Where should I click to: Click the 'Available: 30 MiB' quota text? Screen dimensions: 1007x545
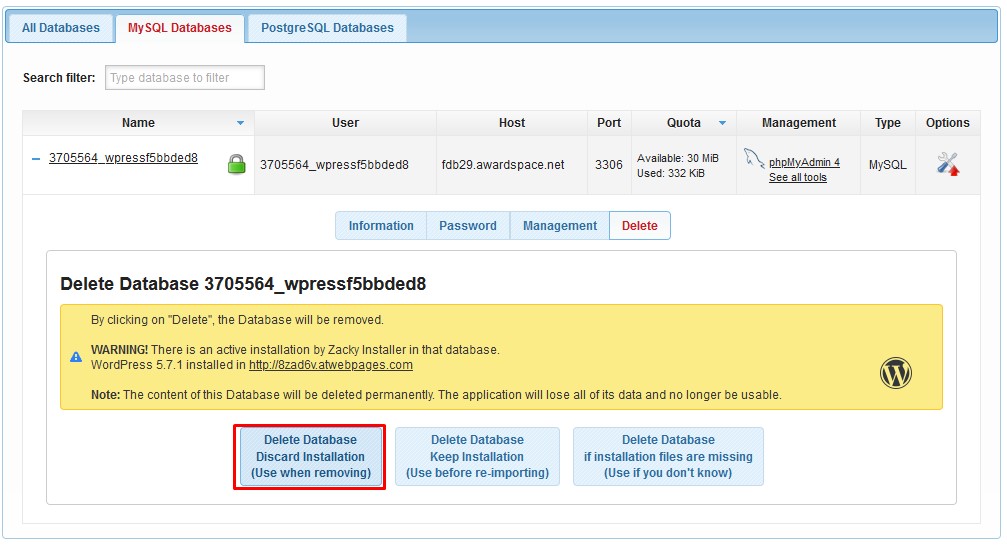(678, 158)
